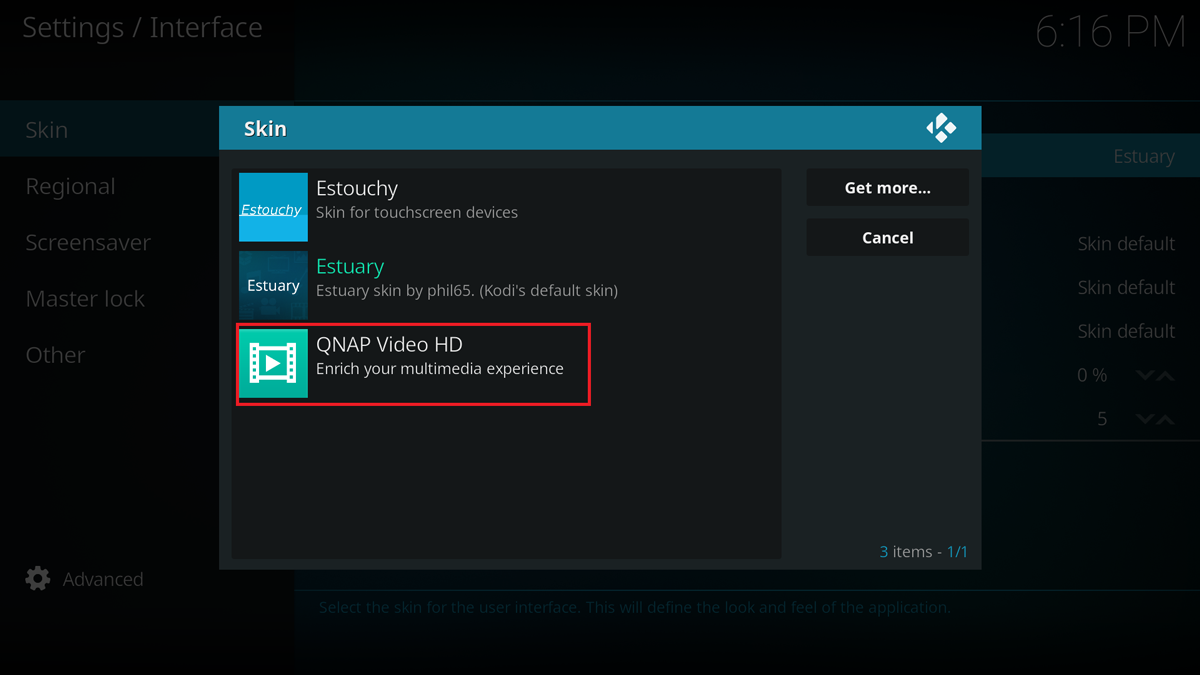Click the Get more... button
This screenshot has width=1200, height=675.
click(x=887, y=187)
